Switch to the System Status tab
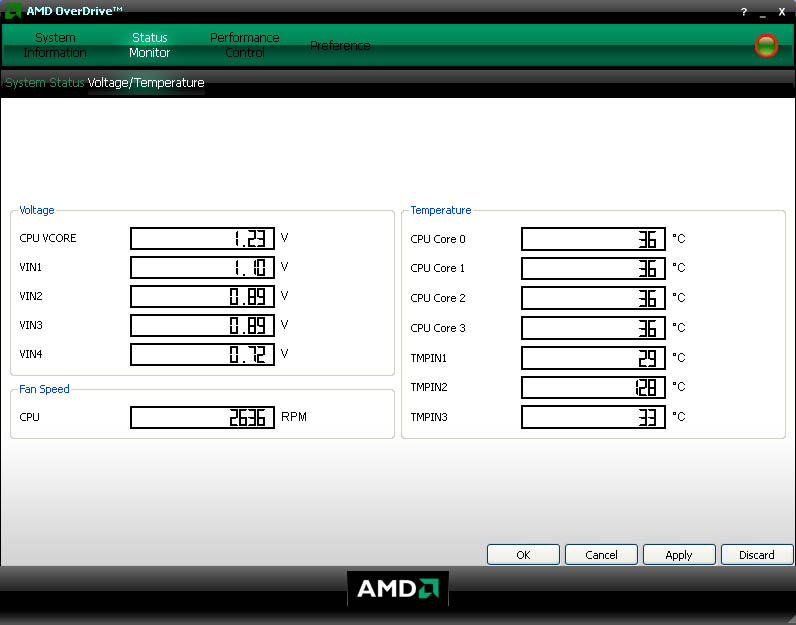The image size is (796, 625). point(45,83)
